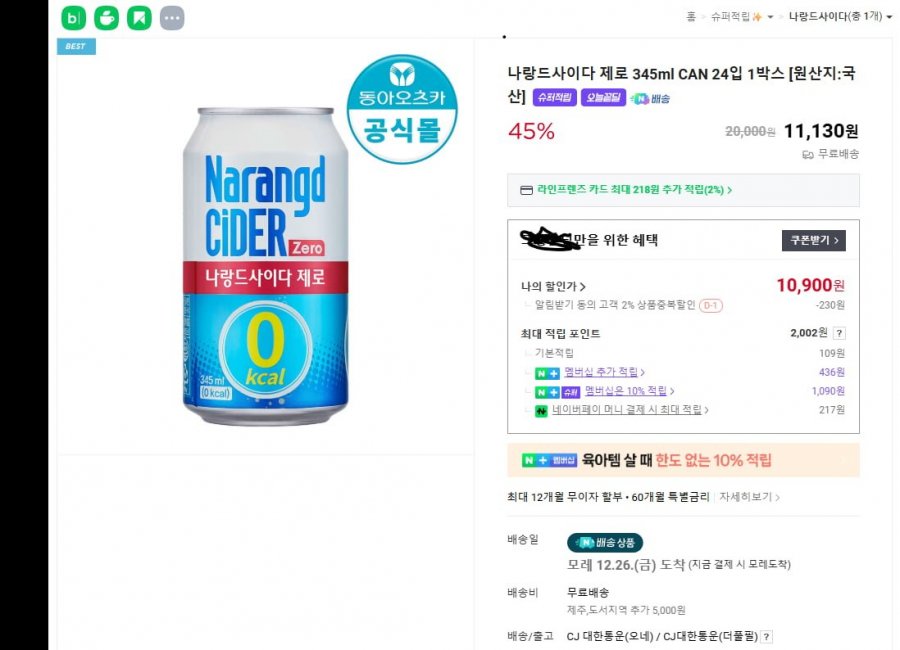Click the N배송 상품 delivery badge
Image resolution: width=900 pixels, height=650 pixels.
pos(604,542)
